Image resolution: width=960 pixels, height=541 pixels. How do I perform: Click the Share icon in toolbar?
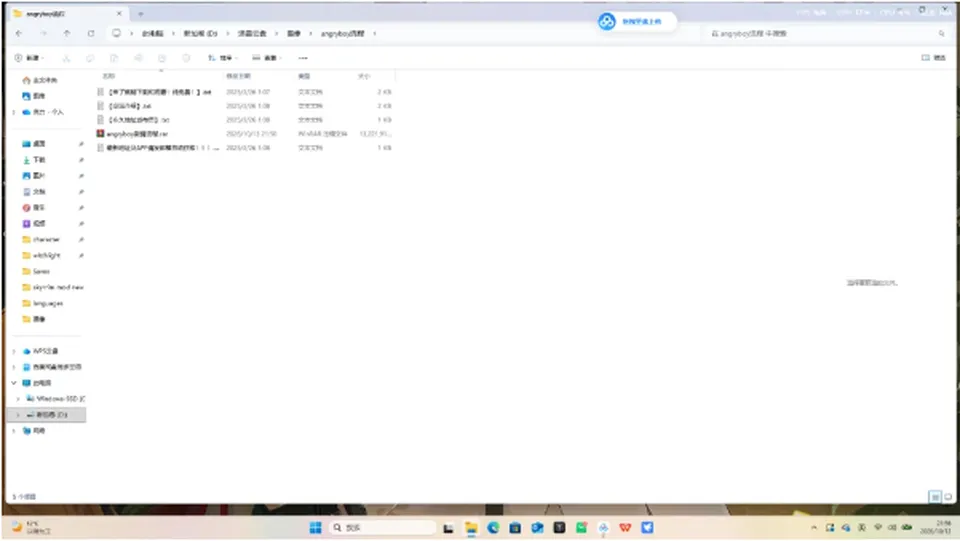tap(162, 58)
